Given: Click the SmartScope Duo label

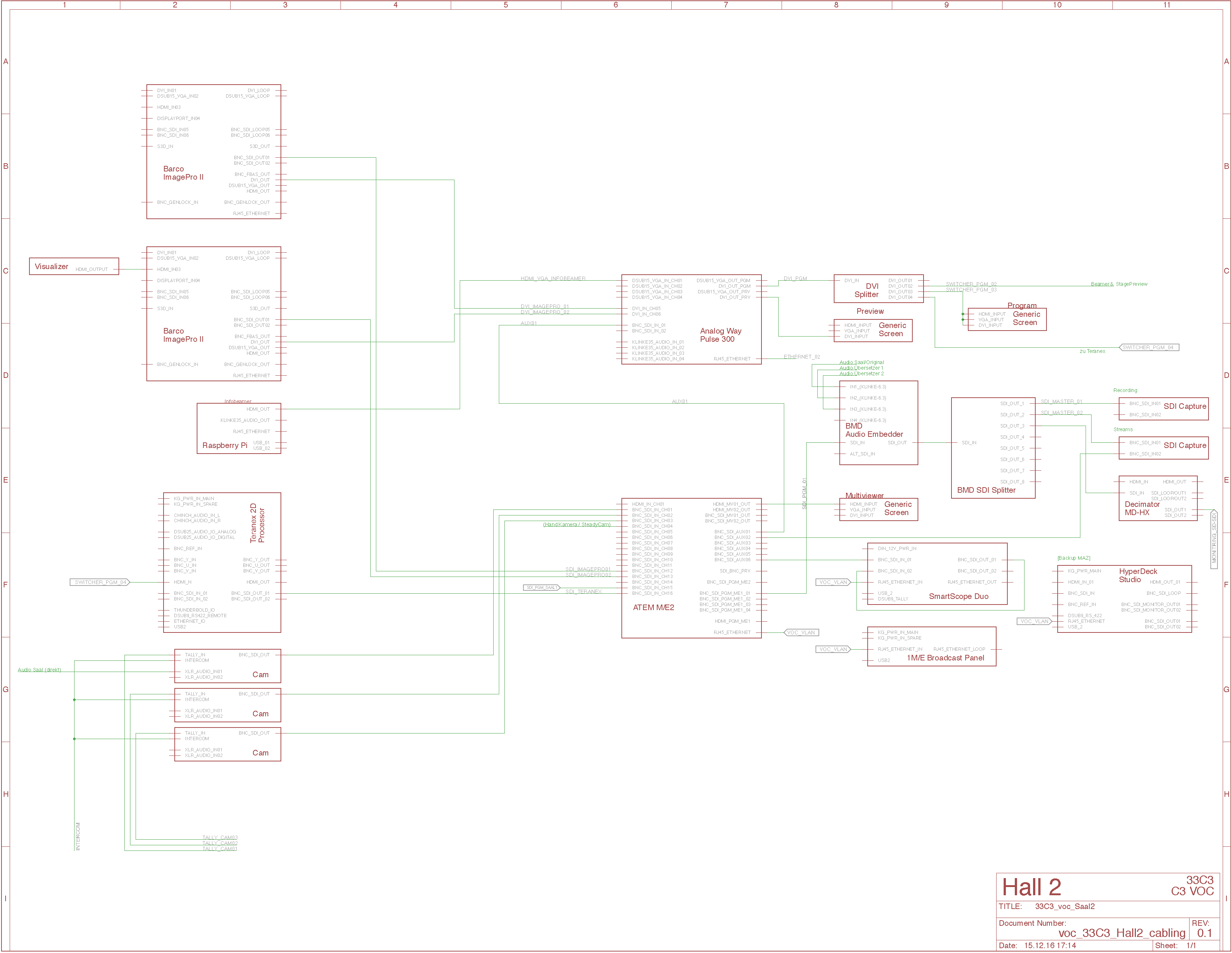Looking at the screenshot, I should (x=959, y=596).
